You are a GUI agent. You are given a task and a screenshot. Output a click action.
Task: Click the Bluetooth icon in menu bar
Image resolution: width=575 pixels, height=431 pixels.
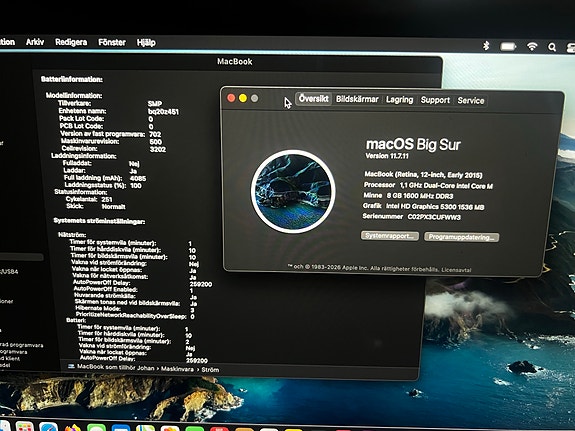coord(486,45)
